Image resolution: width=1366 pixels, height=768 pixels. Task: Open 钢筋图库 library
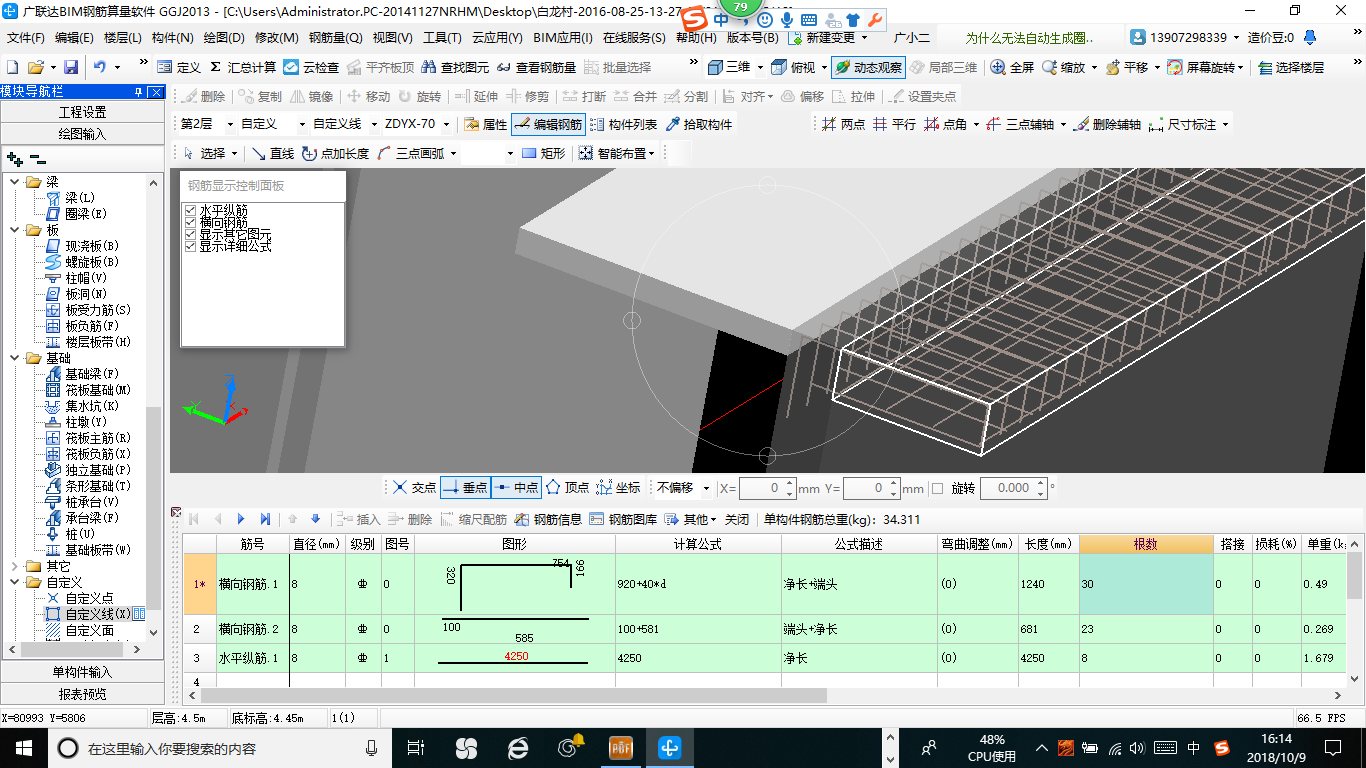tap(623, 519)
